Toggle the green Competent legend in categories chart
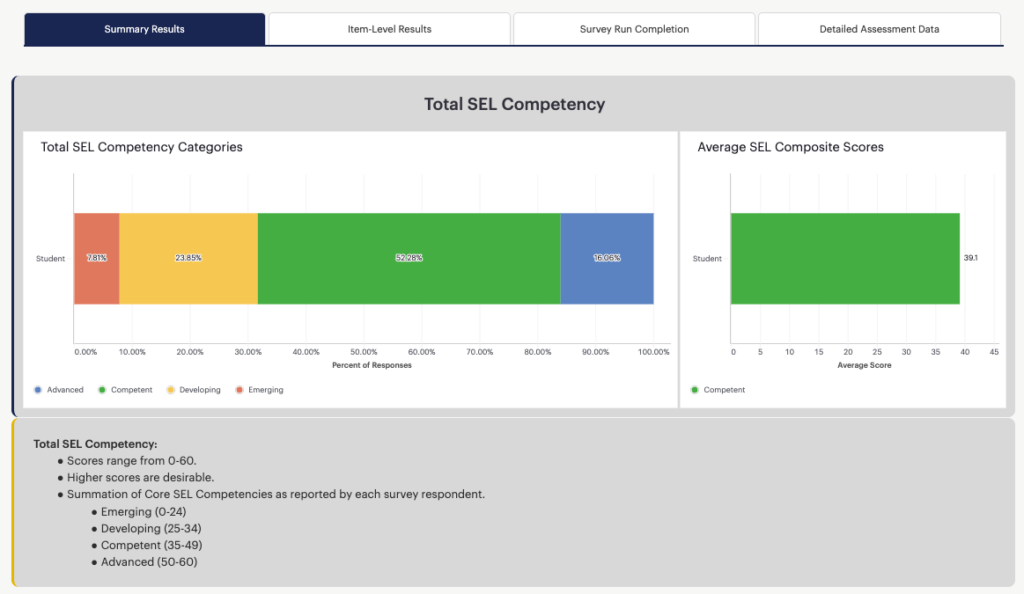 [102, 390]
